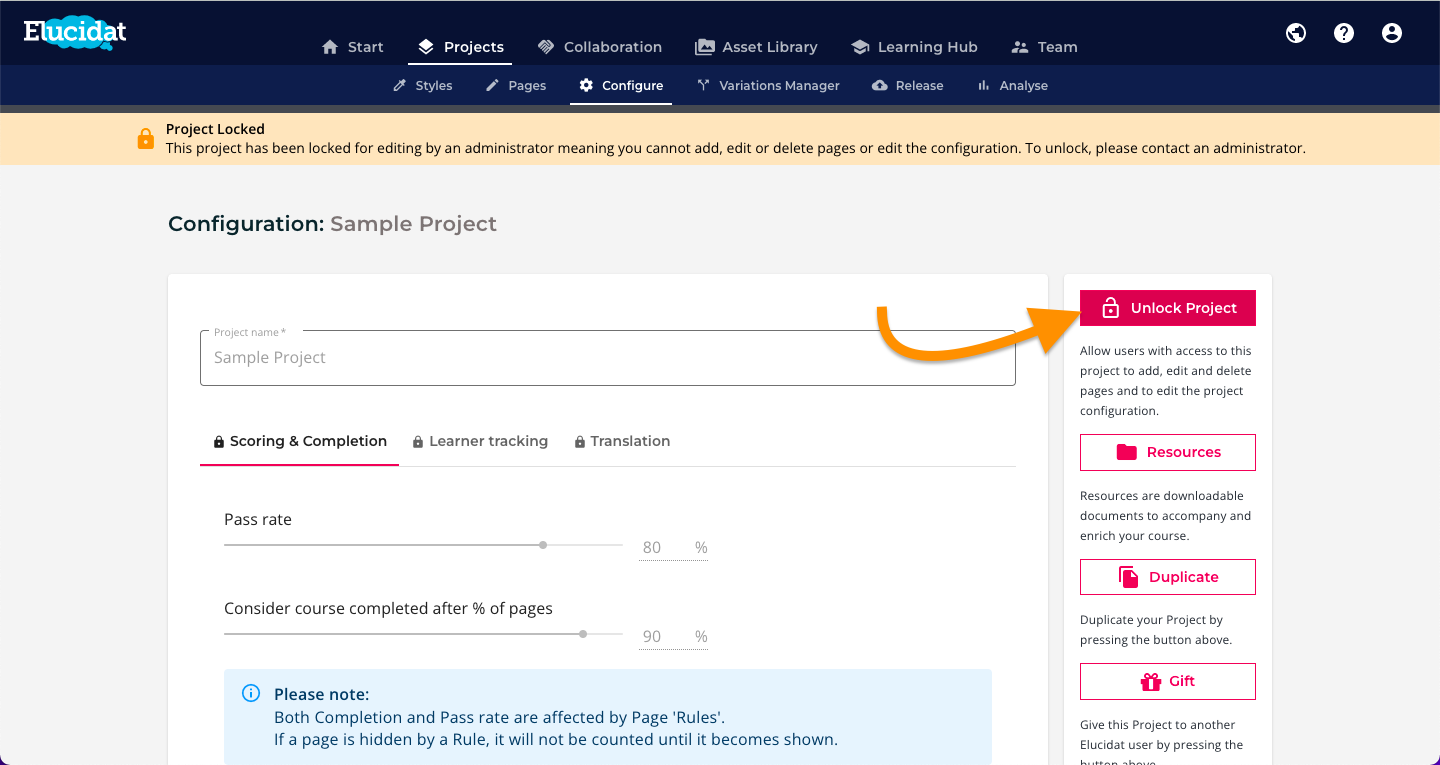Switch to the Pages sub-menu
The height and width of the screenshot is (765, 1440).
click(516, 86)
